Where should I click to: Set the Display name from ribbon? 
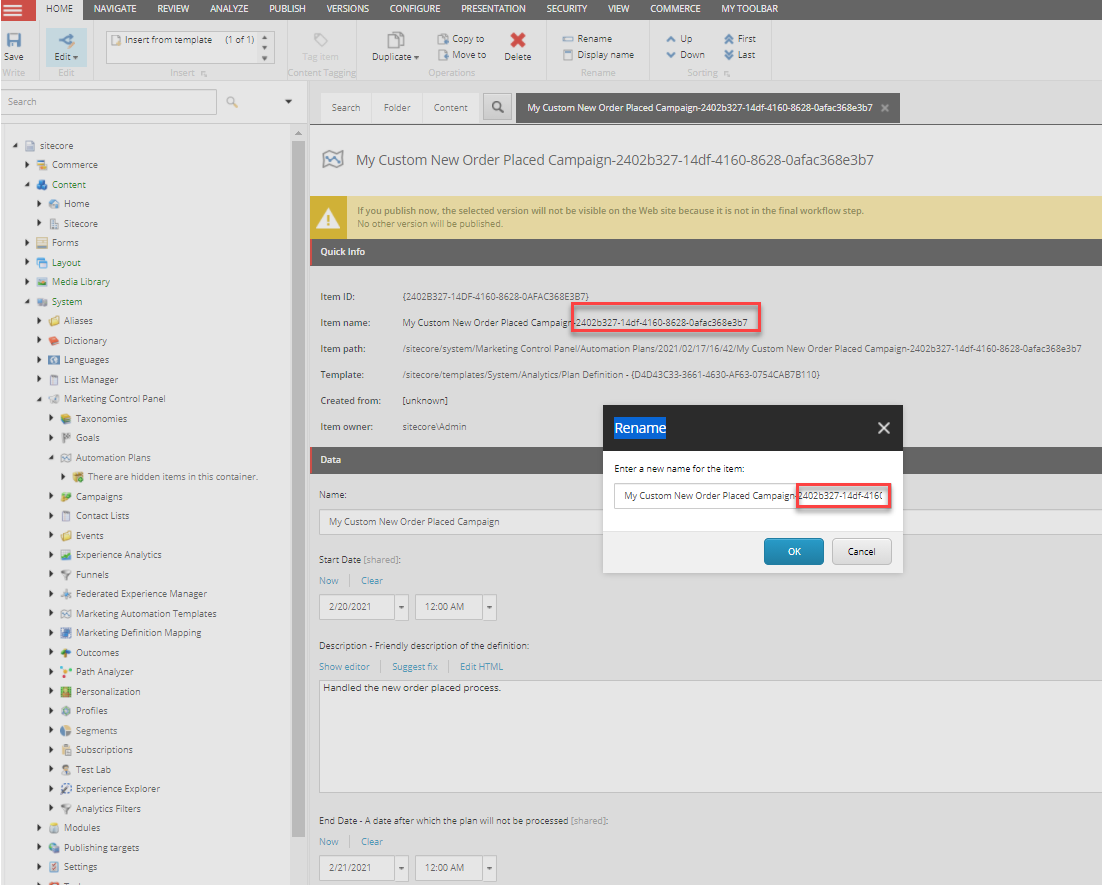(x=599, y=55)
